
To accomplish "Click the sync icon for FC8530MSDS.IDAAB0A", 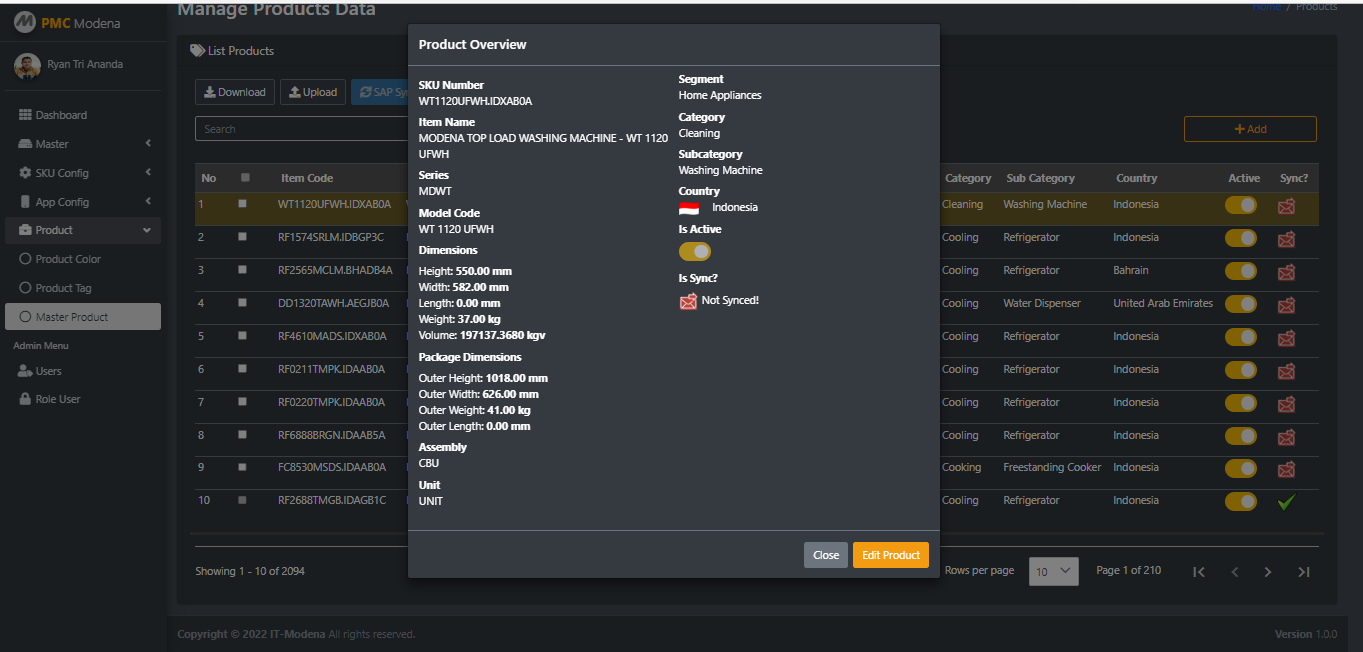I will pos(1286,469).
